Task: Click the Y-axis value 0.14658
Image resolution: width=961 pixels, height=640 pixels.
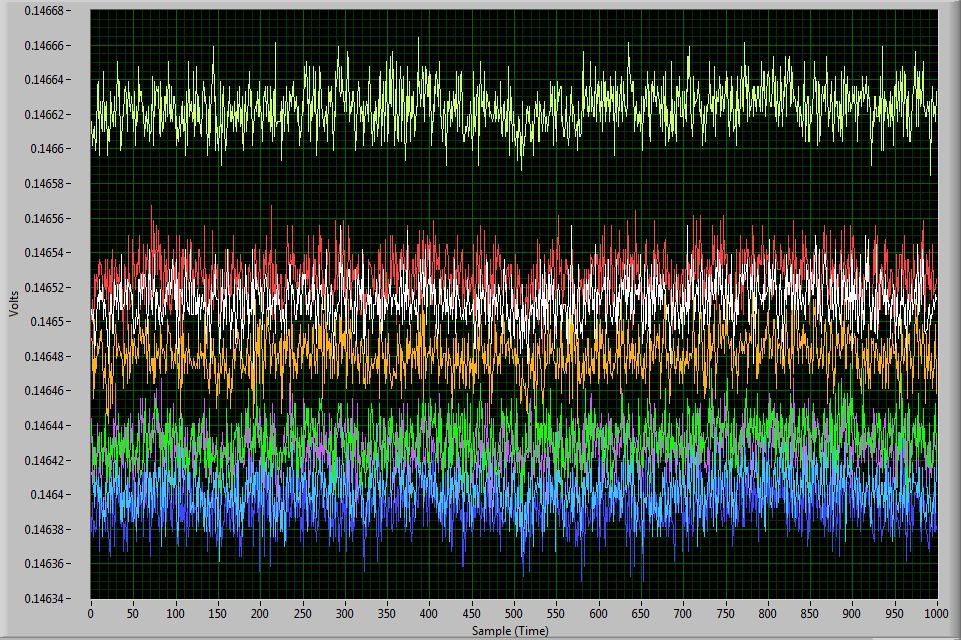Action: click(44, 183)
